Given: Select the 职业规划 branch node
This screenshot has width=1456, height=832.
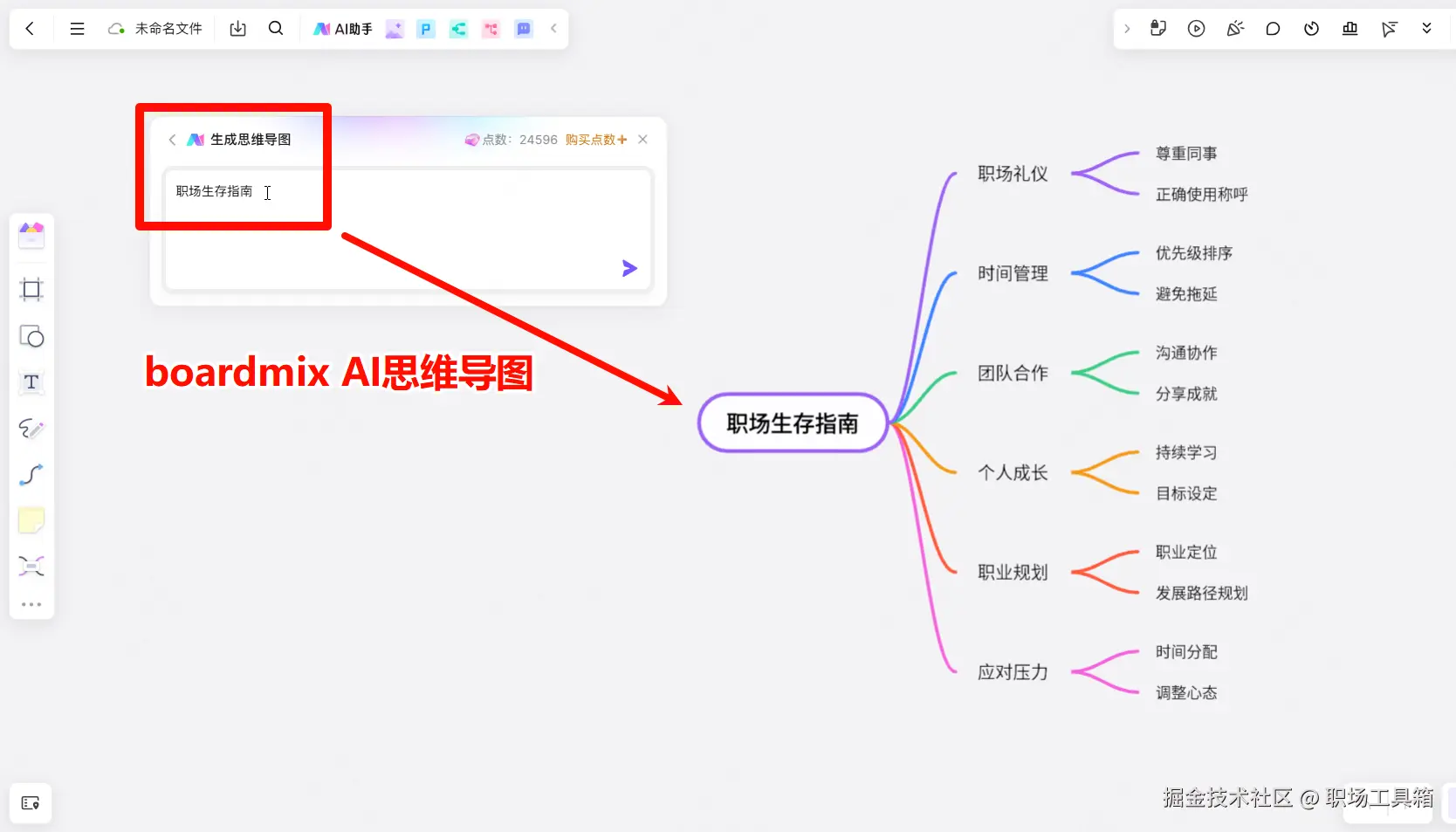Looking at the screenshot, I should (1013, 572).
